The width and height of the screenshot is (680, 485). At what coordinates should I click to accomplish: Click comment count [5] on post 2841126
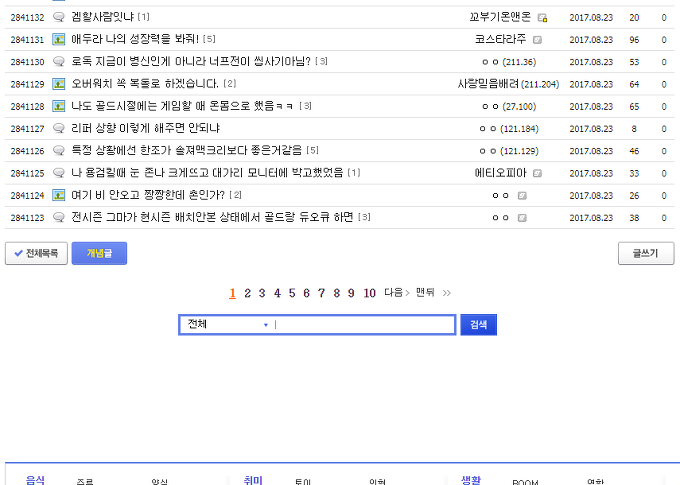312,150
